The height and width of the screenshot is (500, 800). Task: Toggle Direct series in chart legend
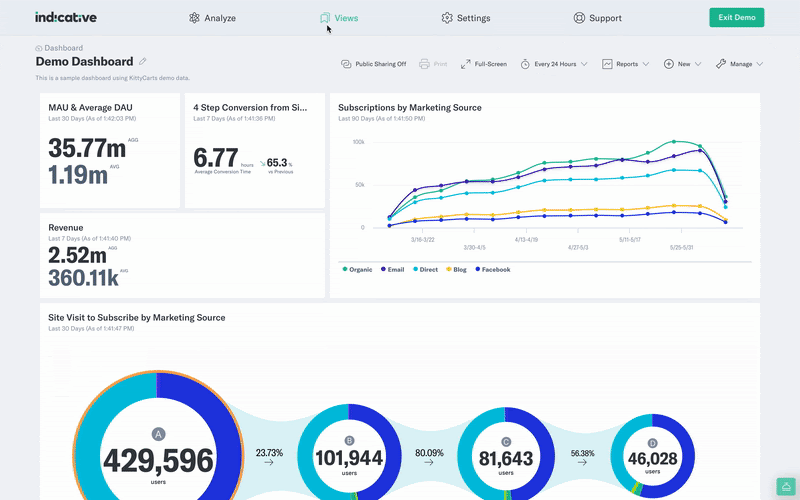click(426, 269)
